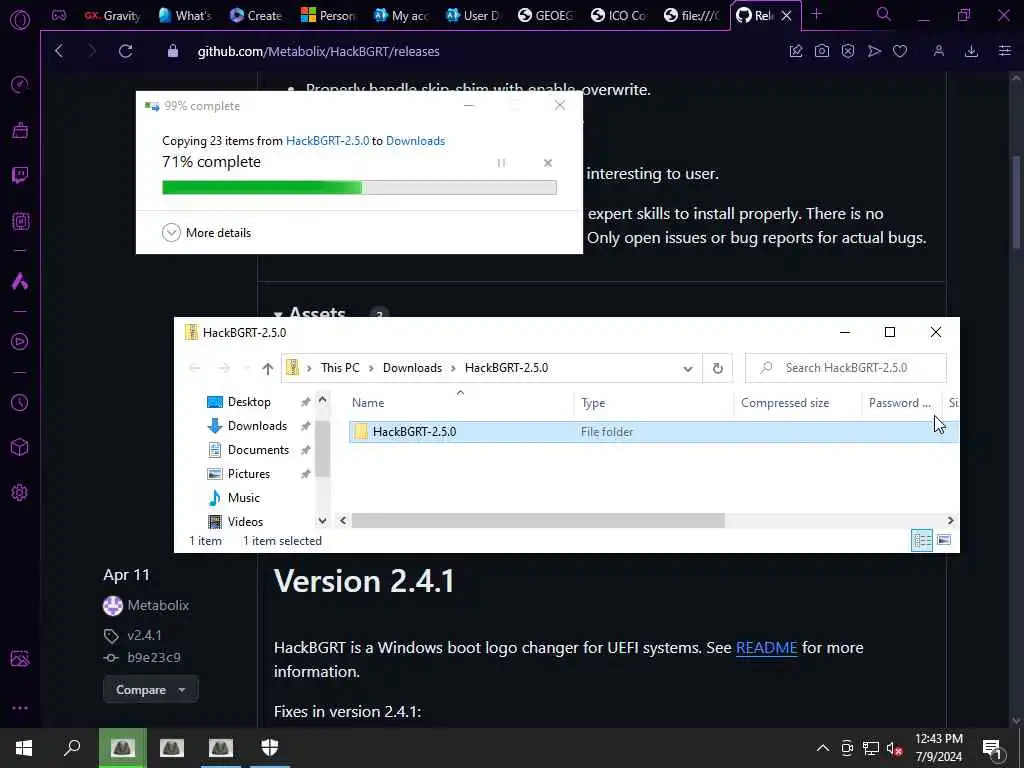1024x768 pixels.
Task: Open the HackBGRT-2.5.0 source link in copy dialog
Action: 327,141
